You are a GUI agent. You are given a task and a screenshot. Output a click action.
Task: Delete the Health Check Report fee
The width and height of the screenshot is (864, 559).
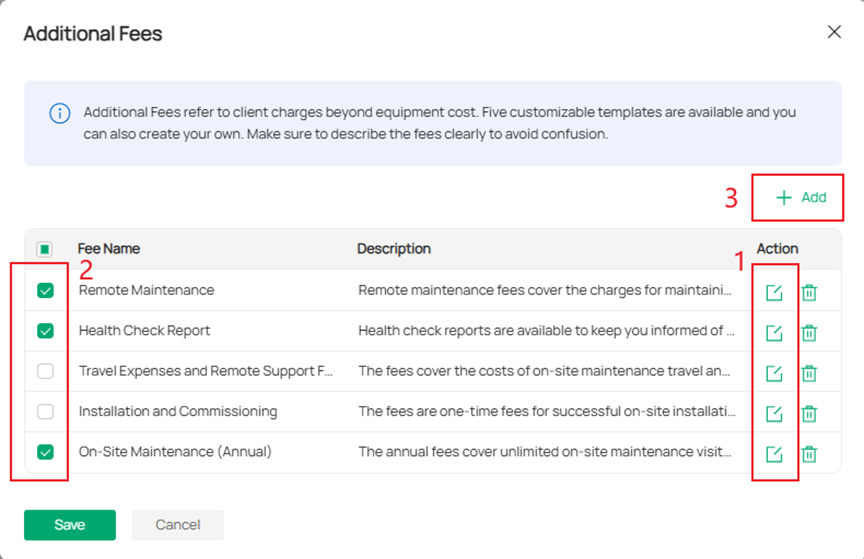[809, 332]
